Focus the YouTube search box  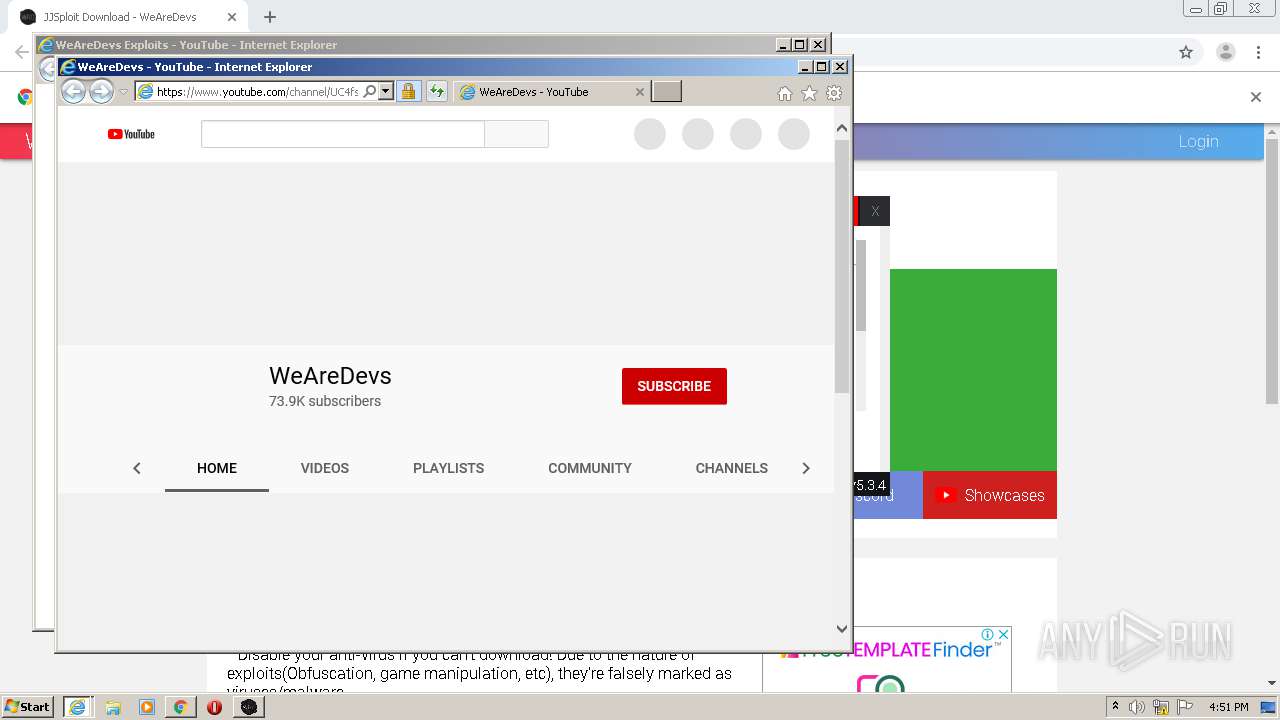[342, 134]
